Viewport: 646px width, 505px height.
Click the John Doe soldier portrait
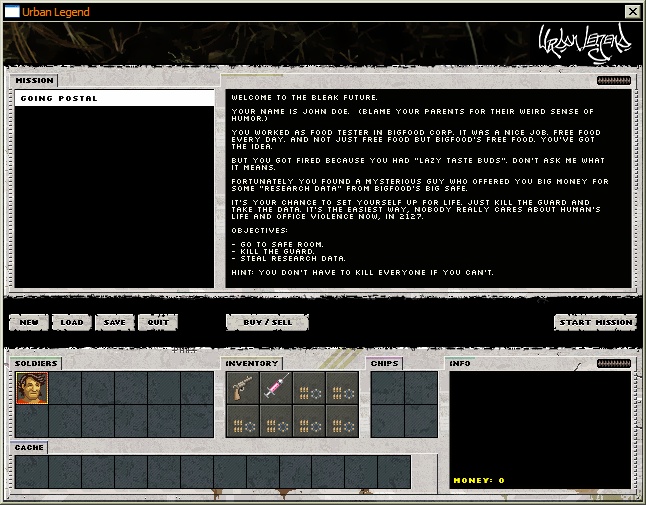[32, 388]
